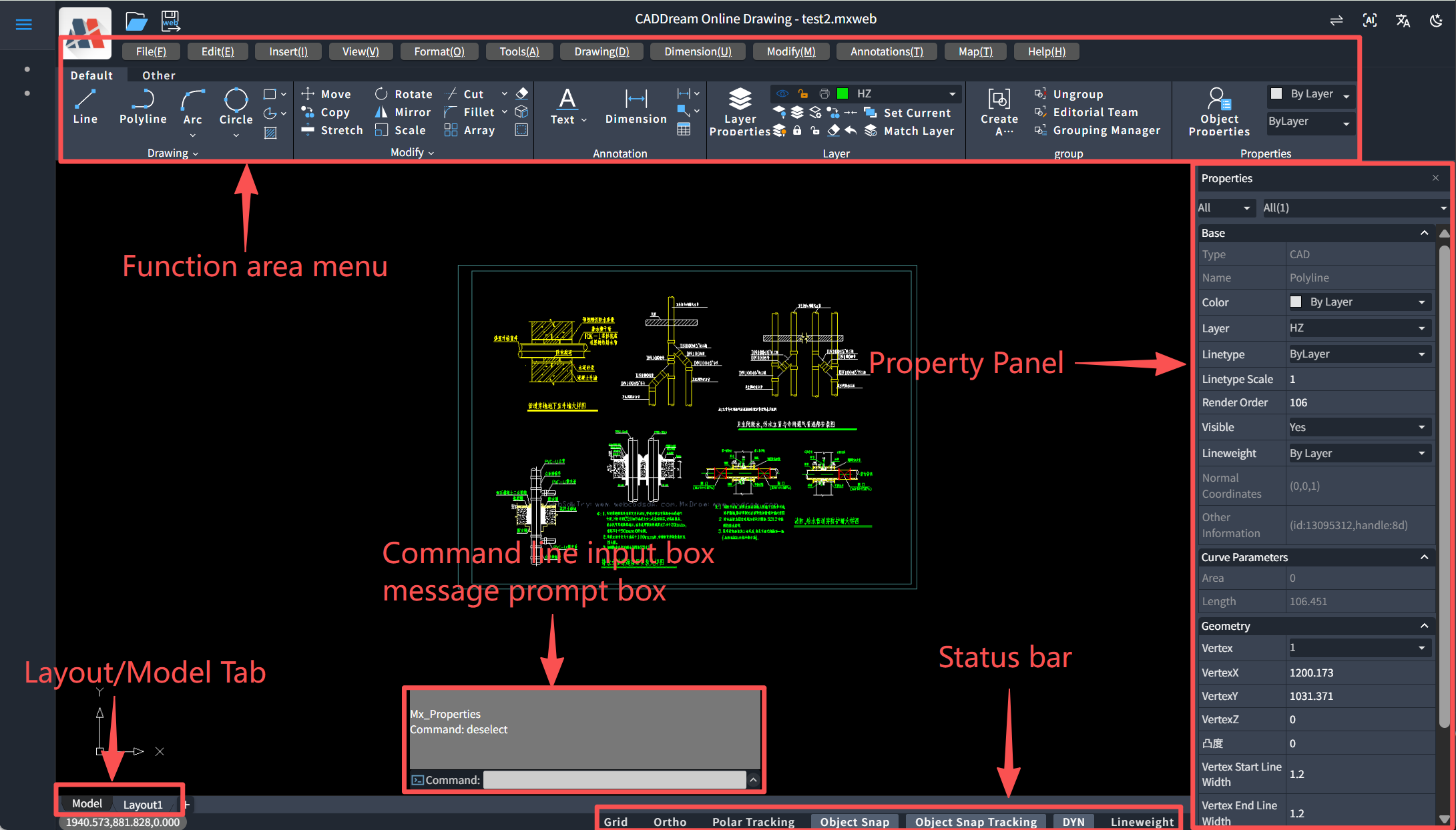Screen dimensions: 1456x830
Task: Open the File(F) menu
Action: [151, 51]
